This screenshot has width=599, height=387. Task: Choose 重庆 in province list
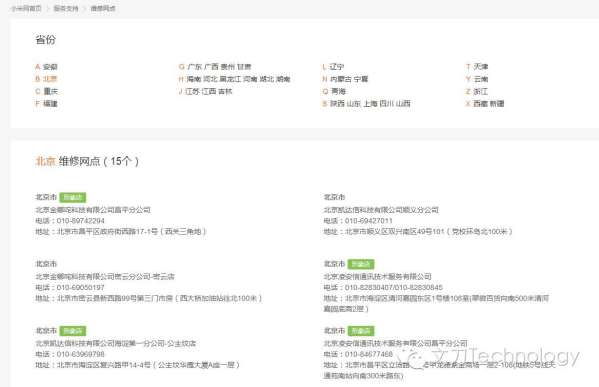pos(50,91)
